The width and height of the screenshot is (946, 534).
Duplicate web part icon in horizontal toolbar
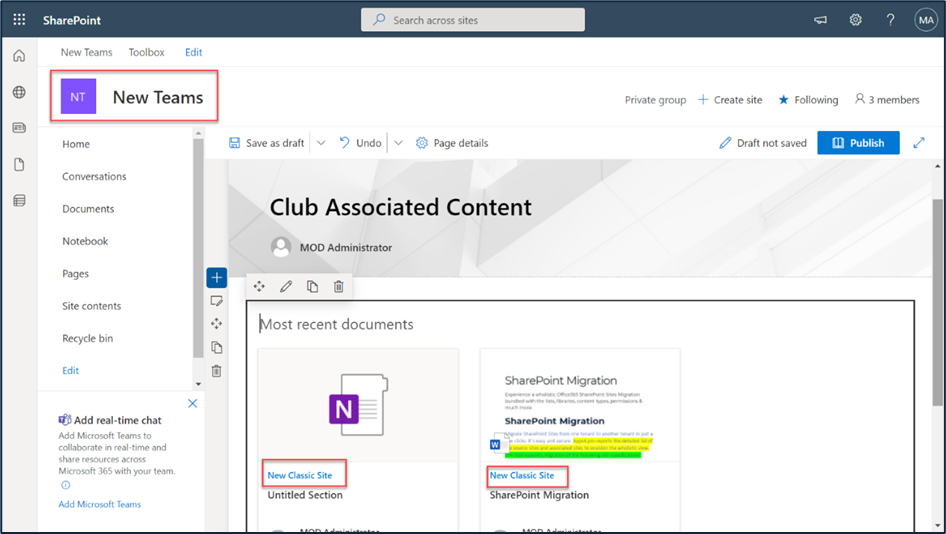tap(312, 287)
